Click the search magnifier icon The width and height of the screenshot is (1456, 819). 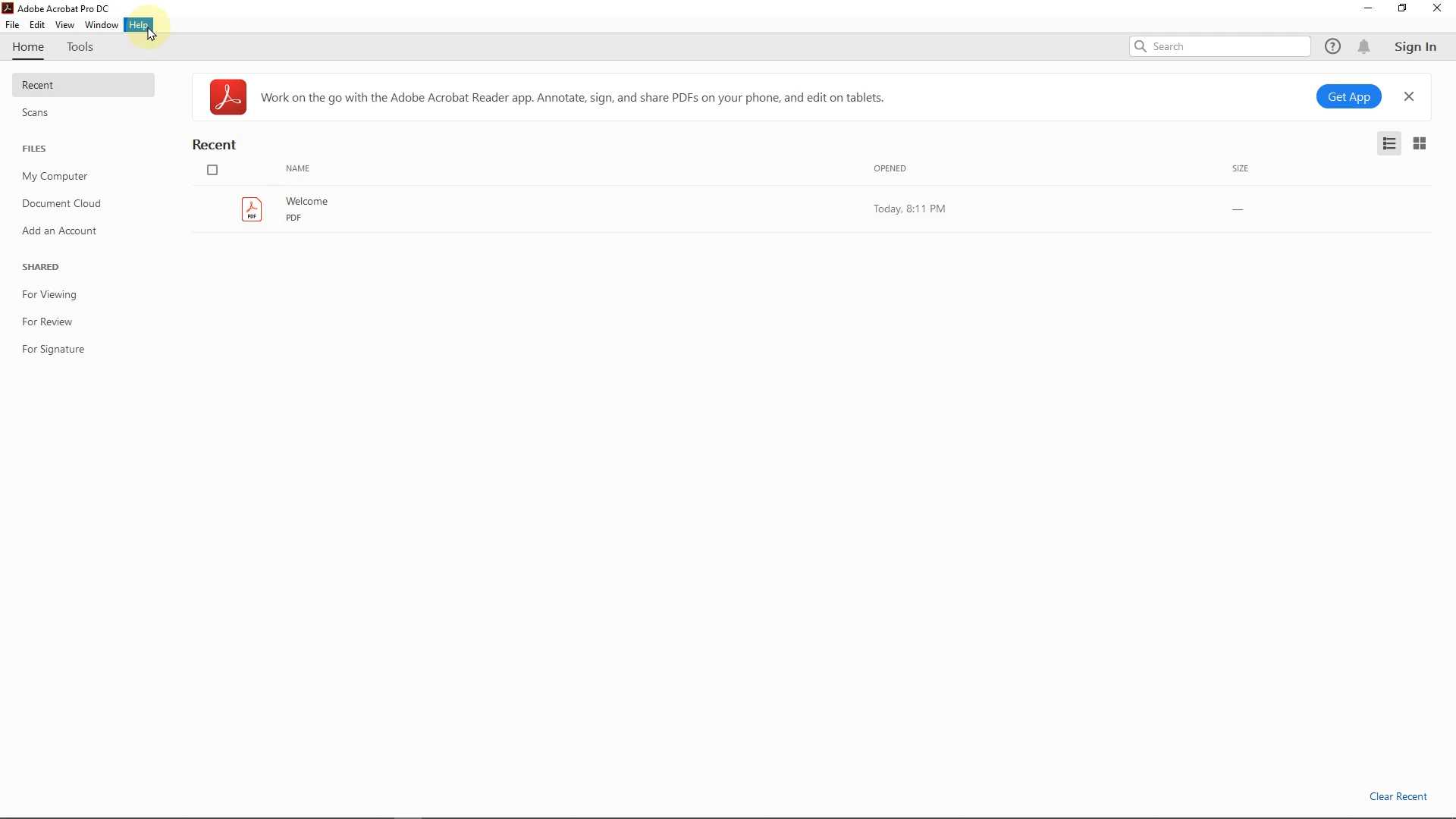pos(1141,47)
